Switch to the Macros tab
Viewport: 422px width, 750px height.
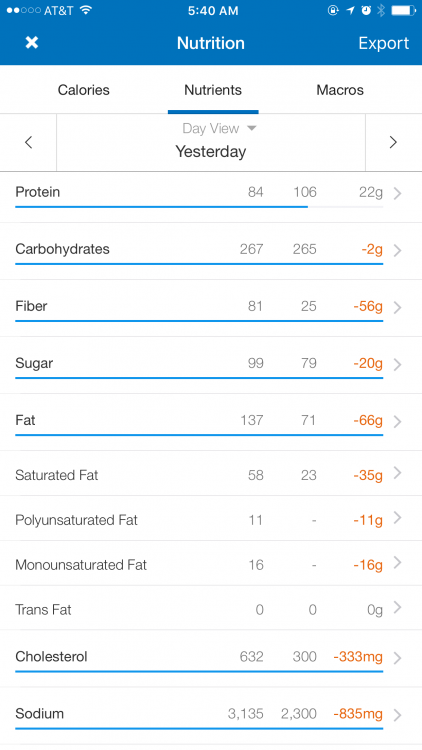pyautogui.click(x=340, y=90)
